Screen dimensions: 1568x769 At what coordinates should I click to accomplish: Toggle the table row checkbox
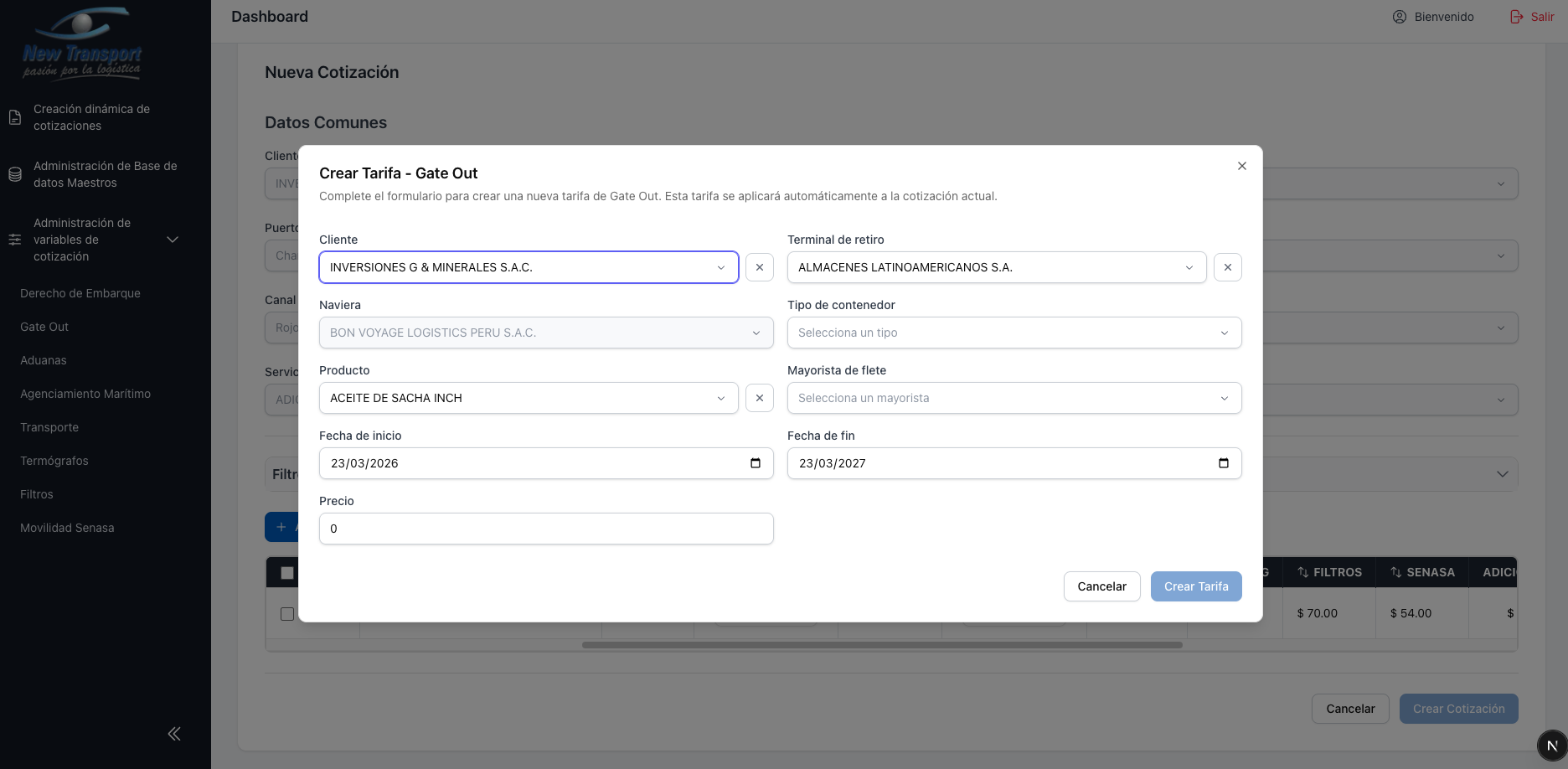pos(287,614)
